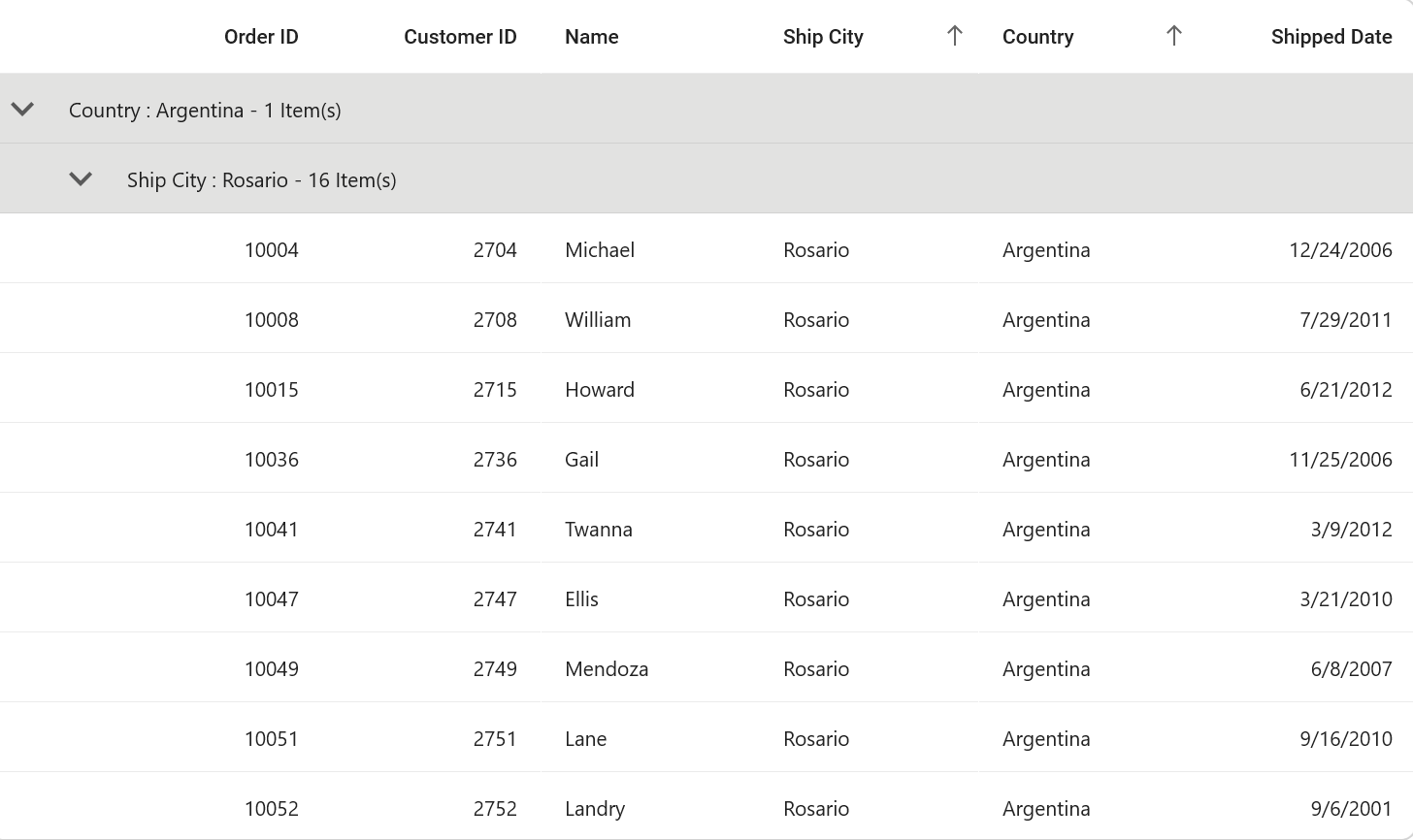This screenshot has height=840, width=1413.
Task: Click the Country ascending sort arrow
Action: (1173, 37)
